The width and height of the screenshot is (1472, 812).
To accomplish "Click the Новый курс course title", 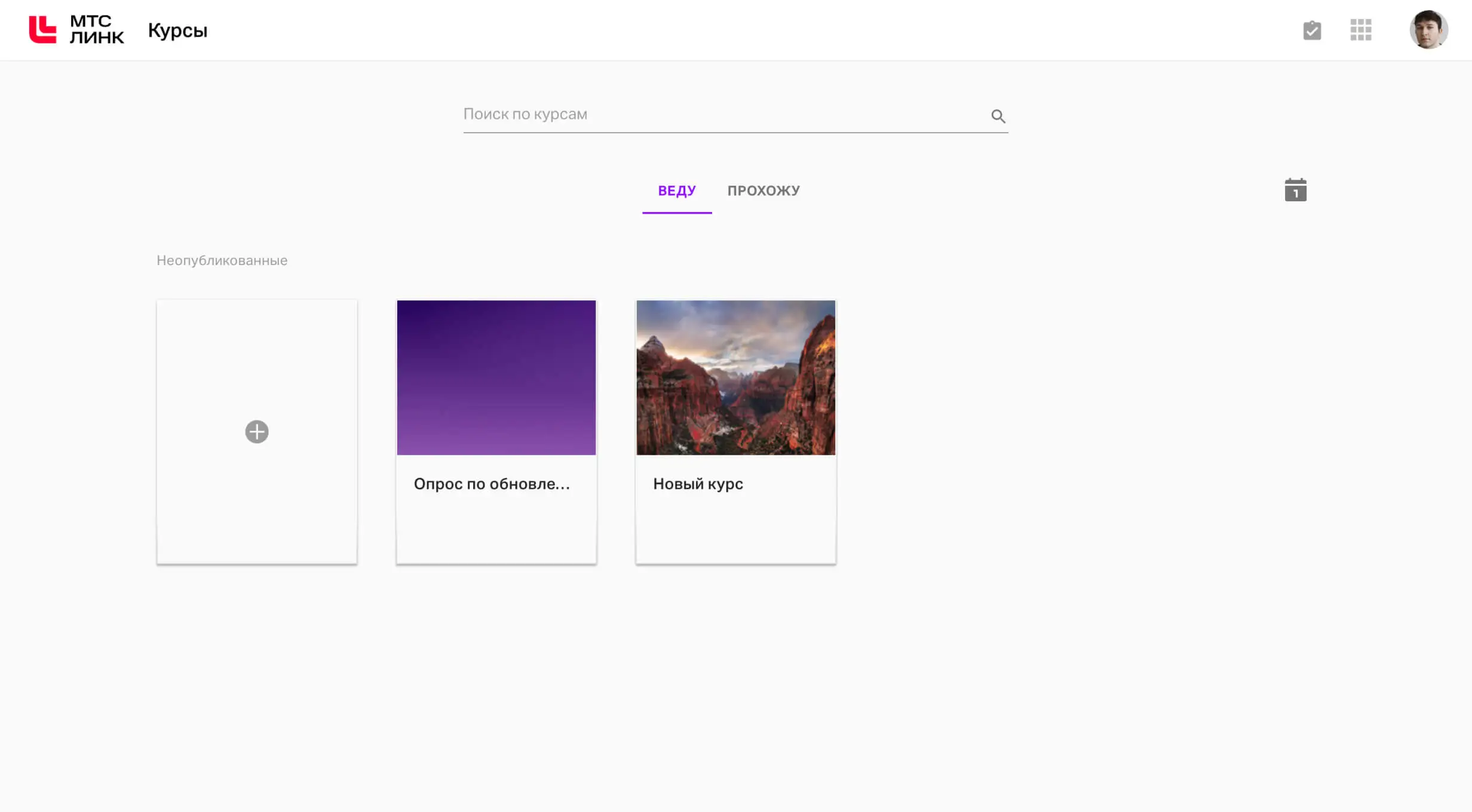I will [x=698, y=484].
